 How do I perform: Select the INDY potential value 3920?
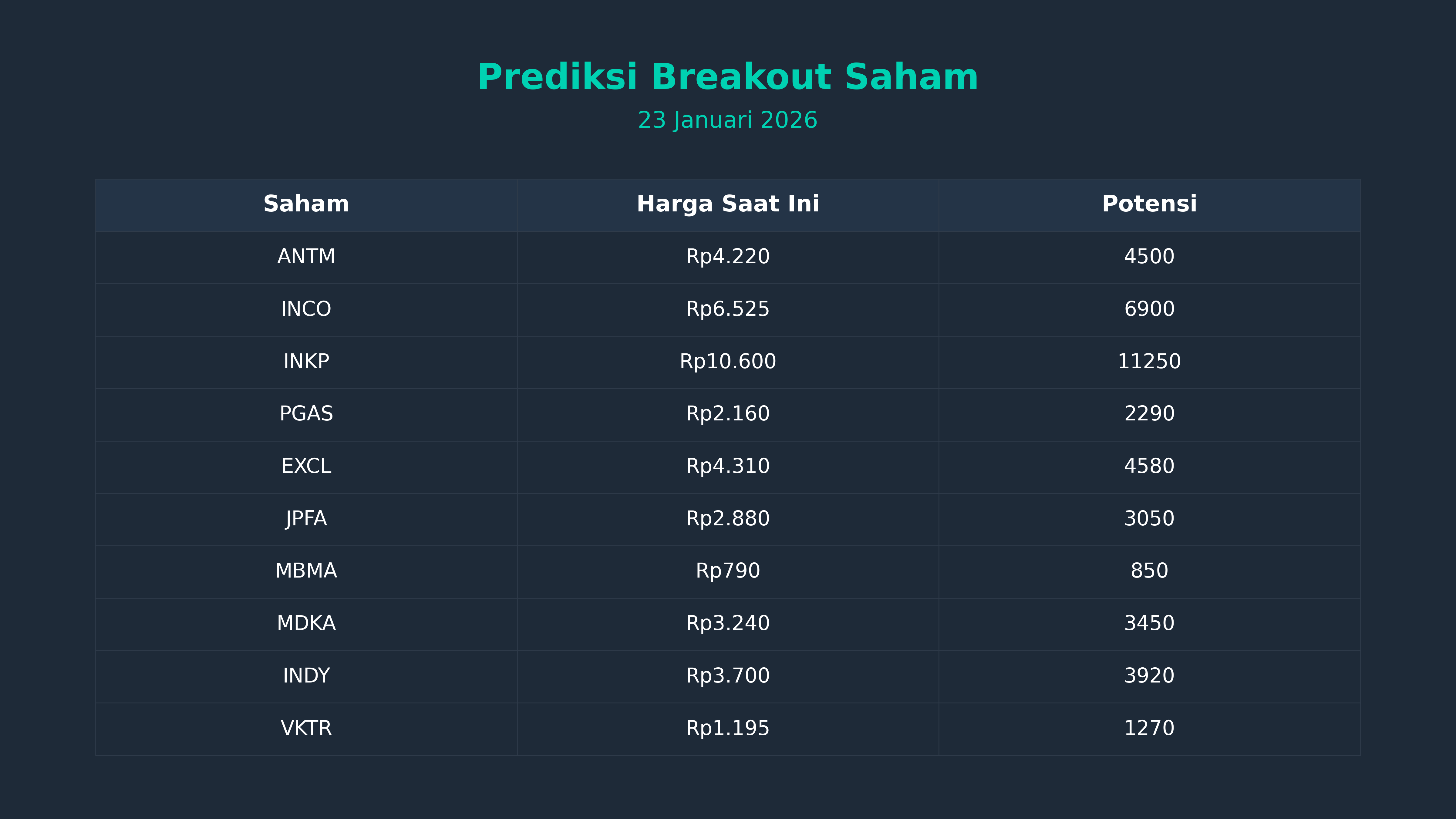1149,676
